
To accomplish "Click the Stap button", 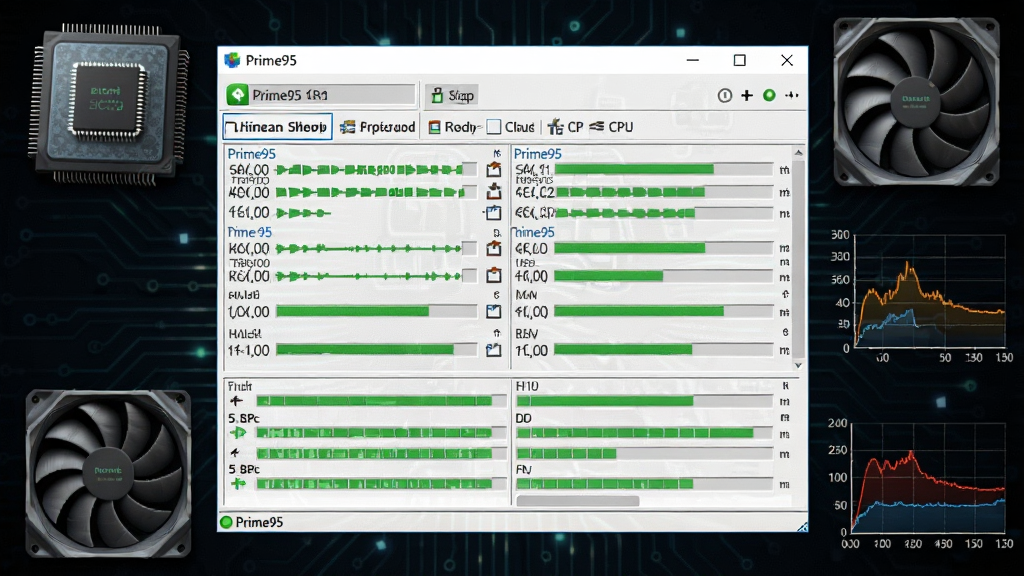I will (452, 95).
